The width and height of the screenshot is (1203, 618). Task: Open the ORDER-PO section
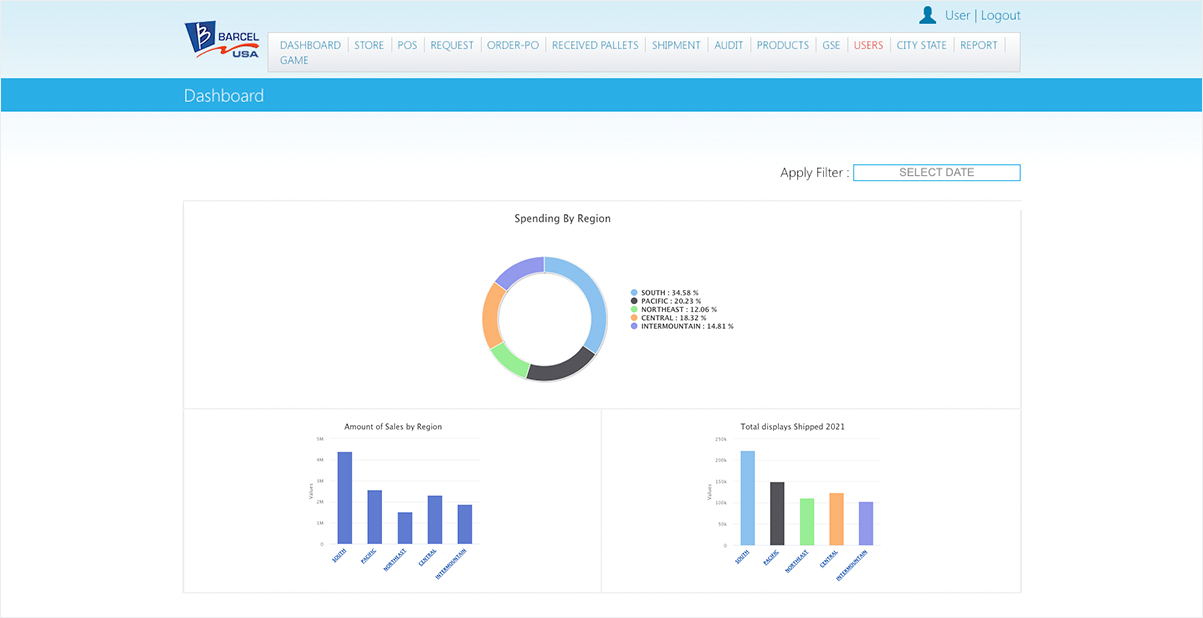coord(513,45)
